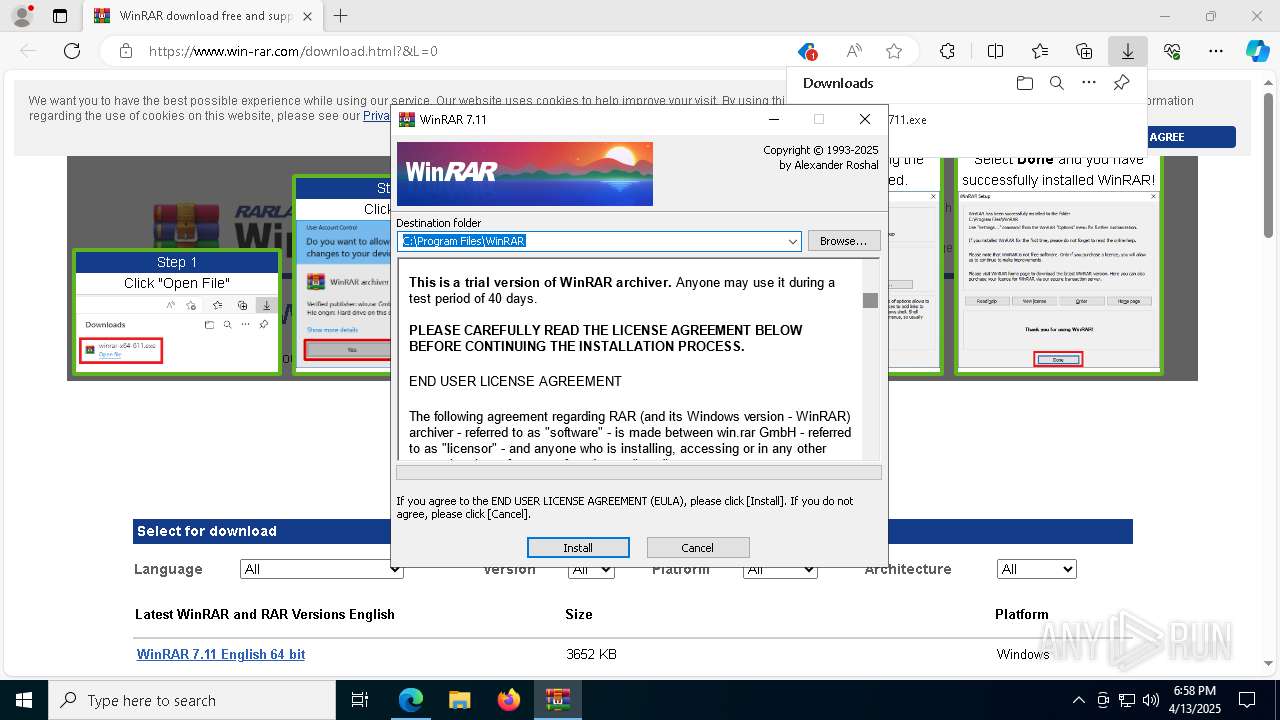Click the volume icon in the system tray
The width and height of the screenshot is (1280, 720).
click(1151, 700)
